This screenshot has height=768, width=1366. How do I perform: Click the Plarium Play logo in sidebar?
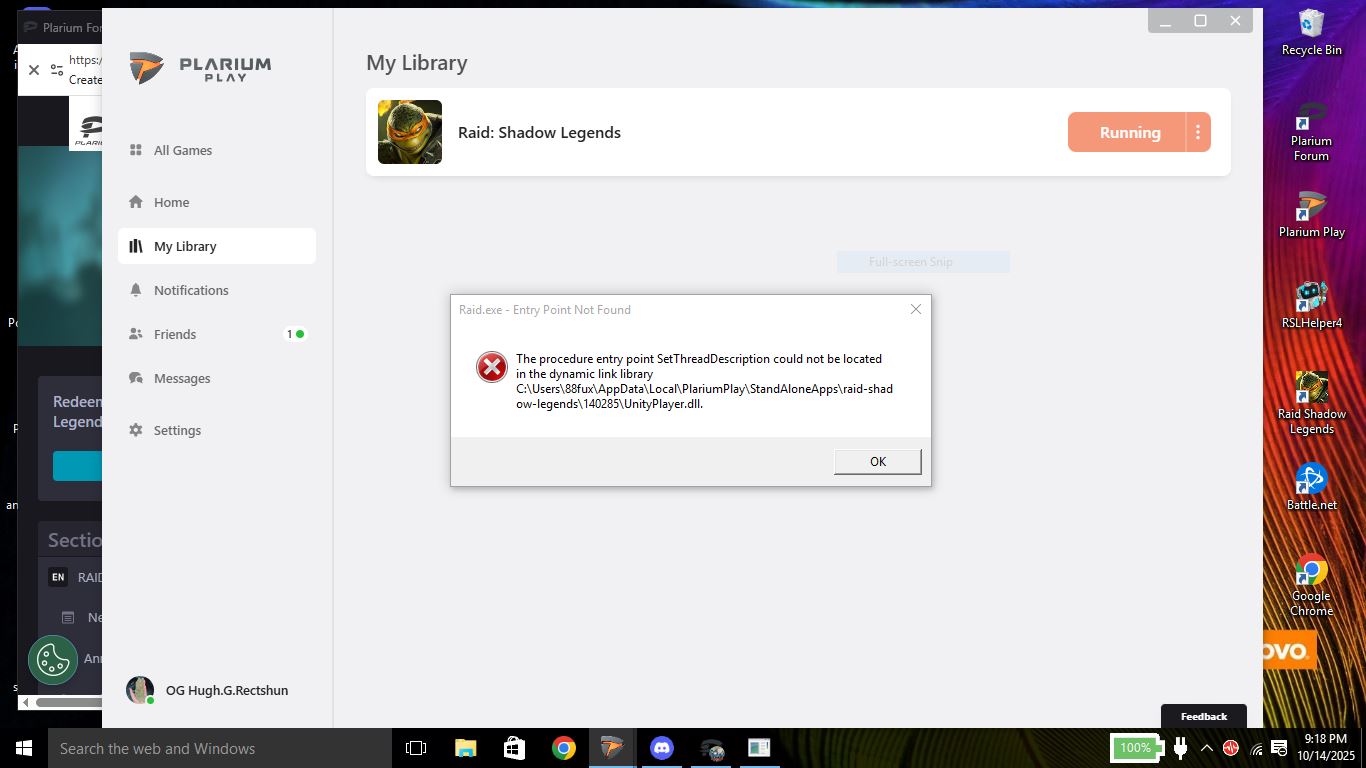[x=200, y=68]
